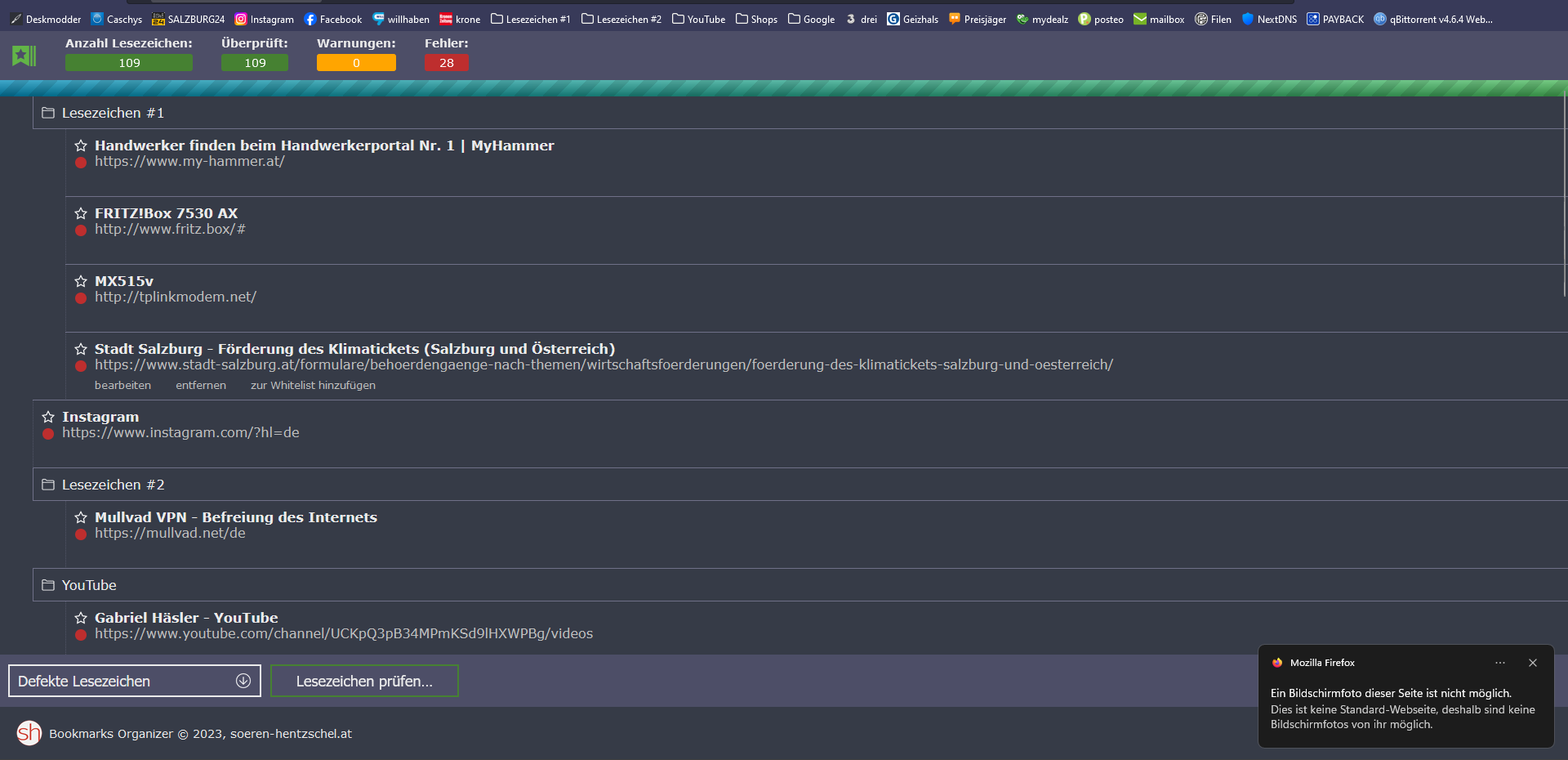This screenshot has width=1568, height=760.
Task: Open the Caschys bookmark
Action: [x=117, y=19]
